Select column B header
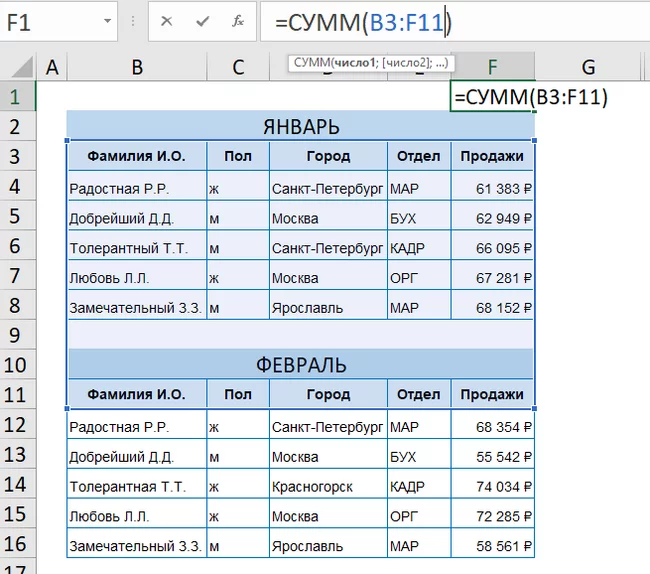The height and width of the screenshot is (574, 650). pyautogui.click(x=137, y=67)
